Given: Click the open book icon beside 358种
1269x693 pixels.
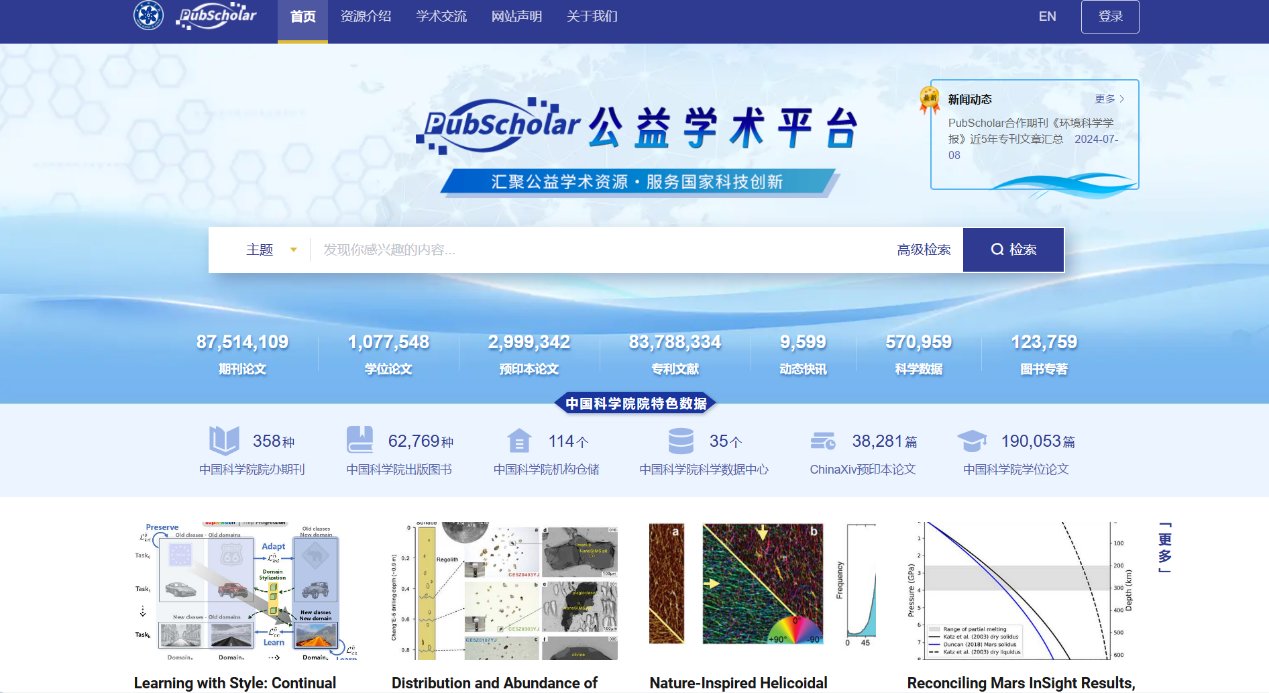Looking at the screenshot, I should [224, 441].
